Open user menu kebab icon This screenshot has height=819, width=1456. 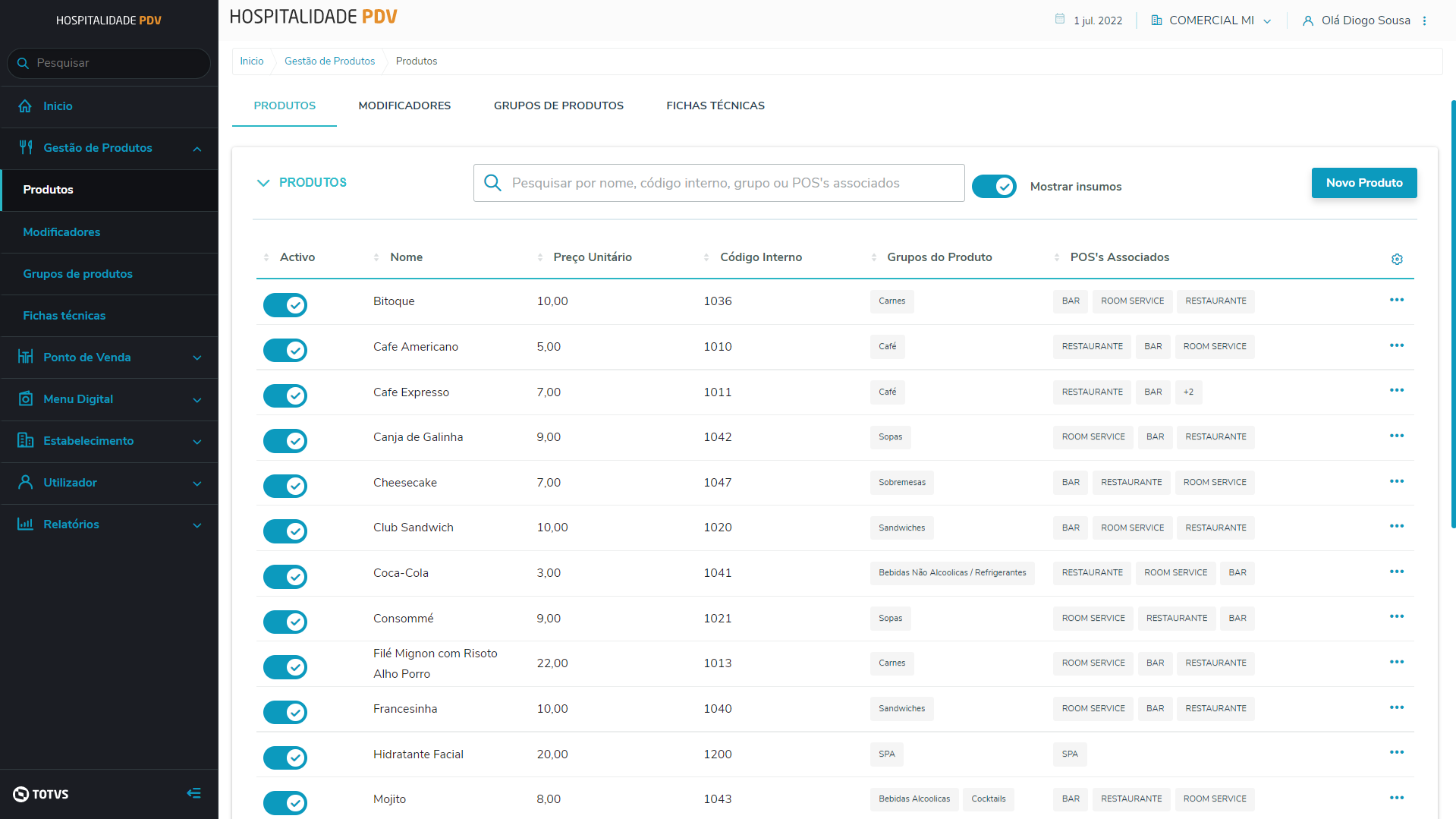coord(1424,20)
